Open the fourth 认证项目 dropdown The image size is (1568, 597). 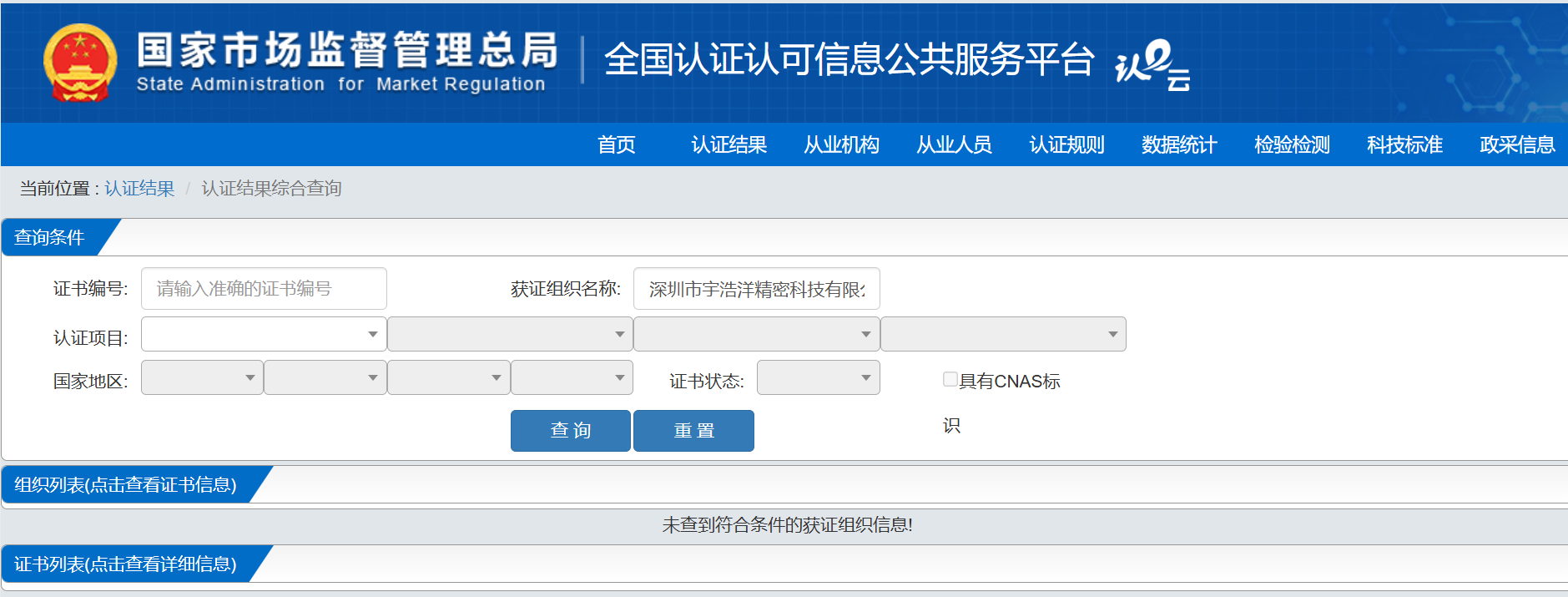[1003, 334]
